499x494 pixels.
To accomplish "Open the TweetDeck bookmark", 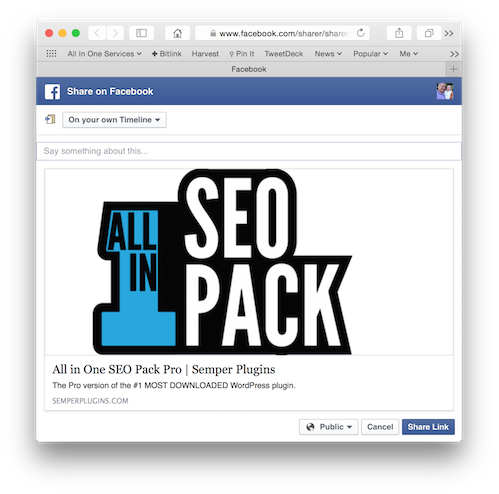I will pyautogui.click(x=284, y=54).
